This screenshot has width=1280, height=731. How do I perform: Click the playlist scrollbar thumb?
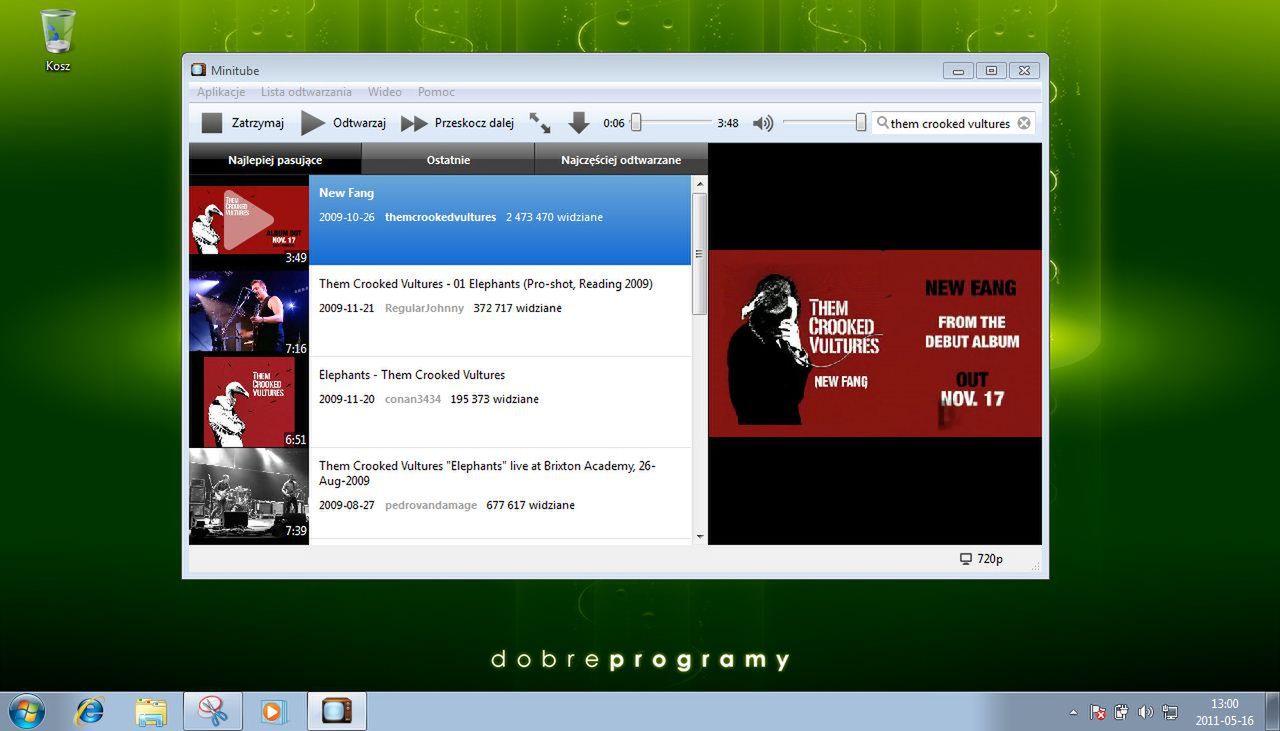pyautogui.click(x=700, y=254)
